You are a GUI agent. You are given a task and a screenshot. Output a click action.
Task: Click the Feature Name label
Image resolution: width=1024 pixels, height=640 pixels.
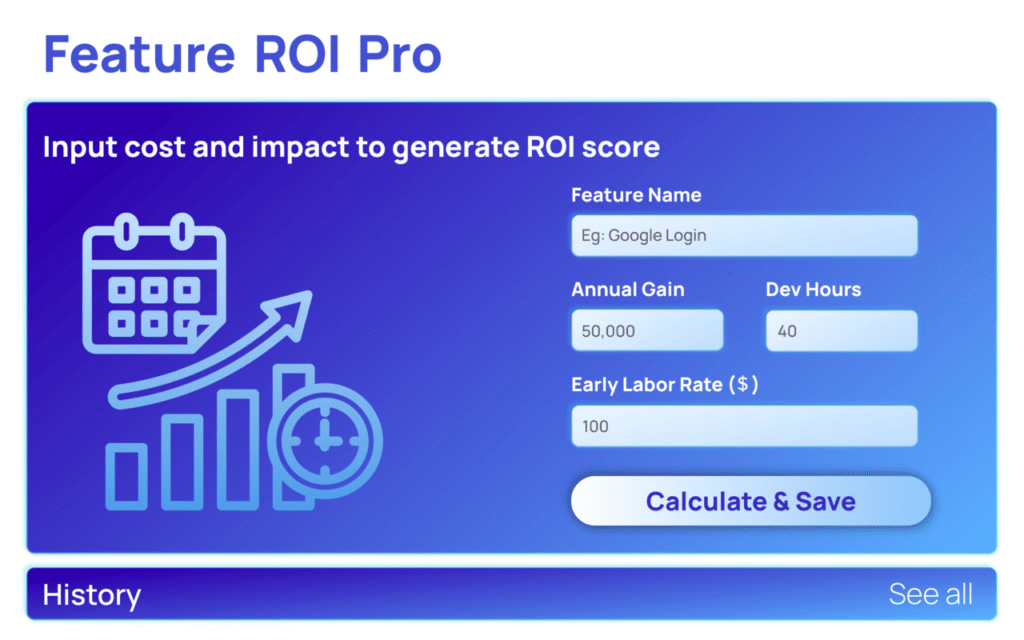point(636,195)
